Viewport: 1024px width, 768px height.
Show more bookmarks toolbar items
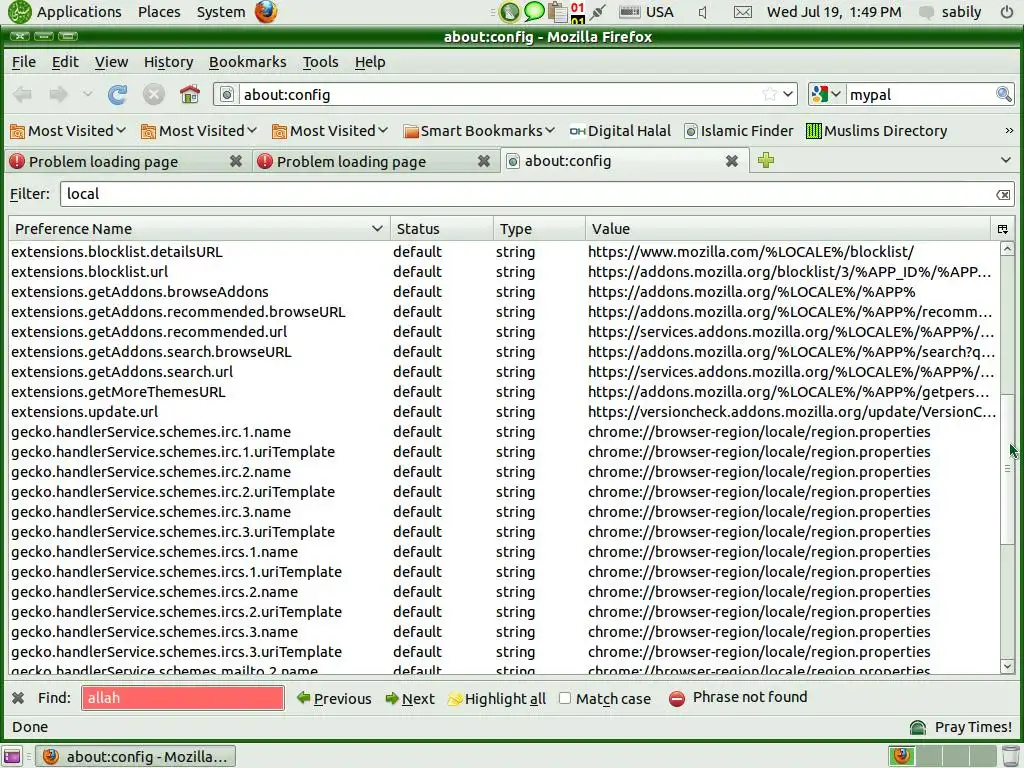coord(1009,131)
